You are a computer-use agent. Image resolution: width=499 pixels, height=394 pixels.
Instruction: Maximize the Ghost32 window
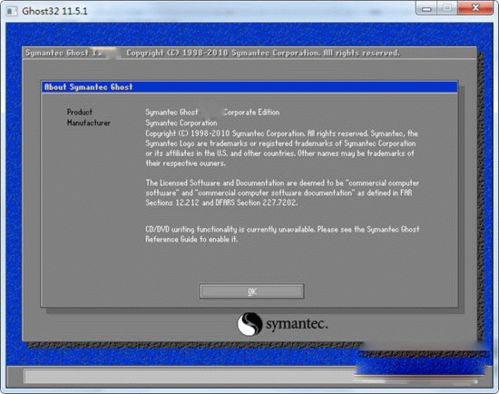click(x=447, y=9)
